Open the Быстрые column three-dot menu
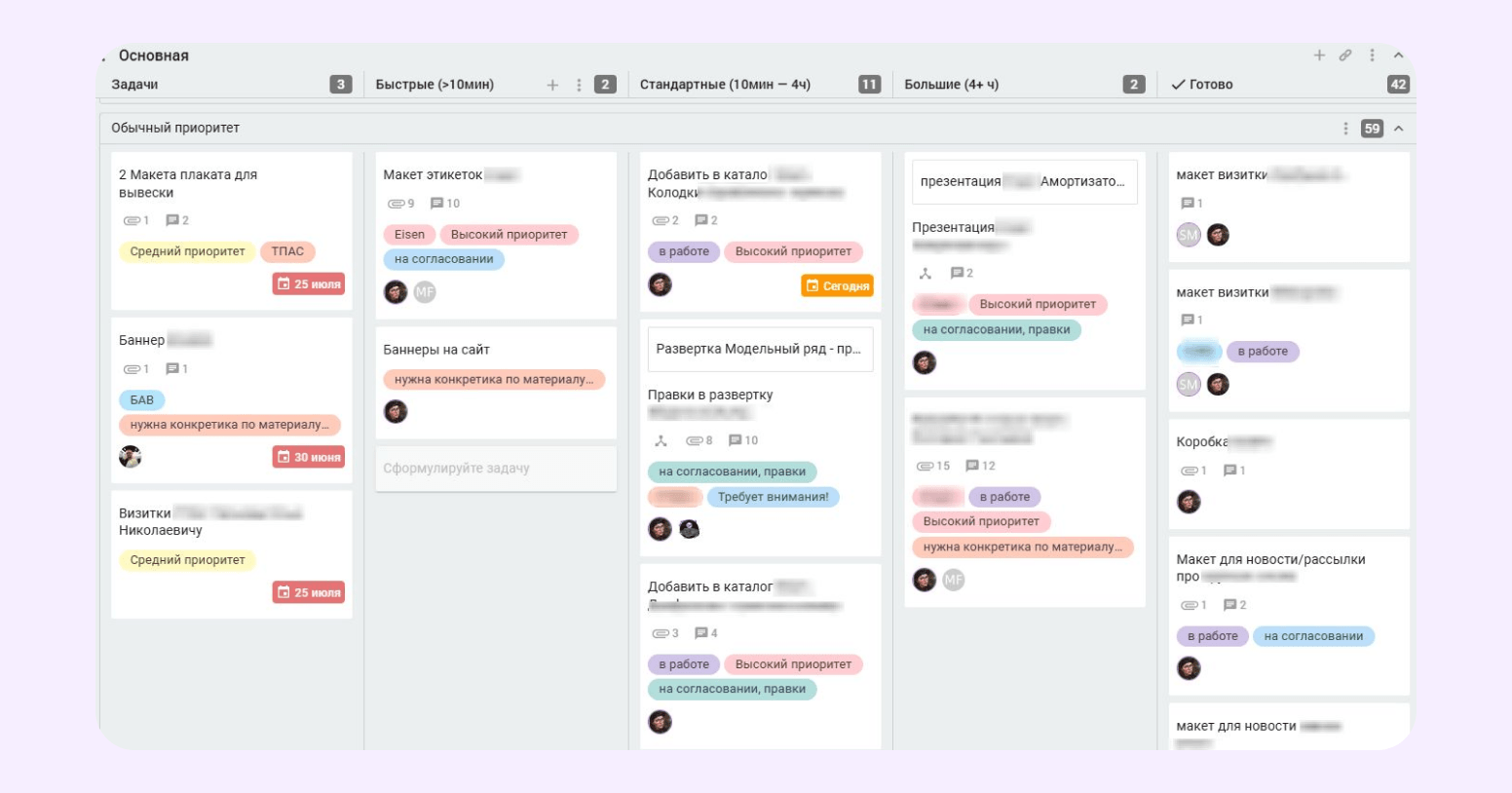Screen dimensions: 1512x793 (579, 85)
